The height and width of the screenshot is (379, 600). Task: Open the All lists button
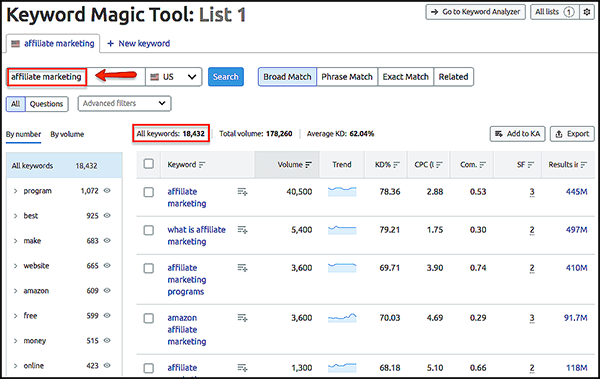click(x=555, y=12)
